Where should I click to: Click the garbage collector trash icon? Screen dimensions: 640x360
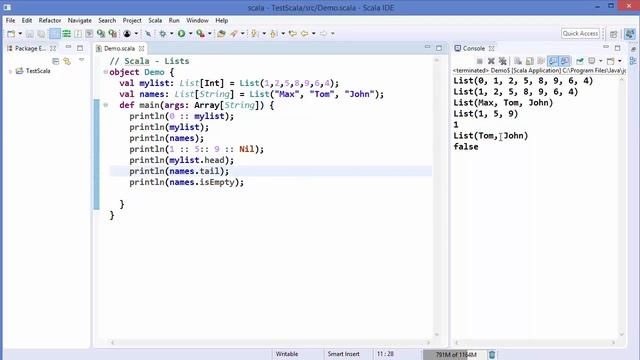click(x=492, y=354)
